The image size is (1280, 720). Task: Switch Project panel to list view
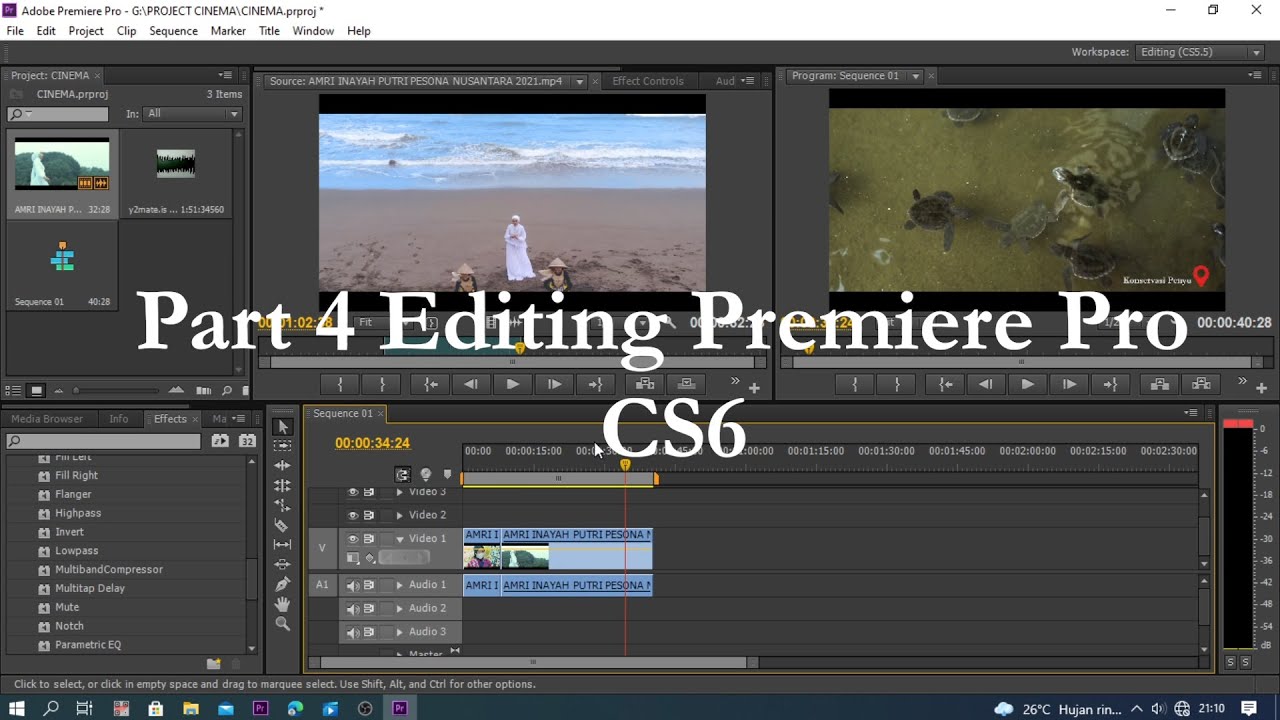click(14, 391)
